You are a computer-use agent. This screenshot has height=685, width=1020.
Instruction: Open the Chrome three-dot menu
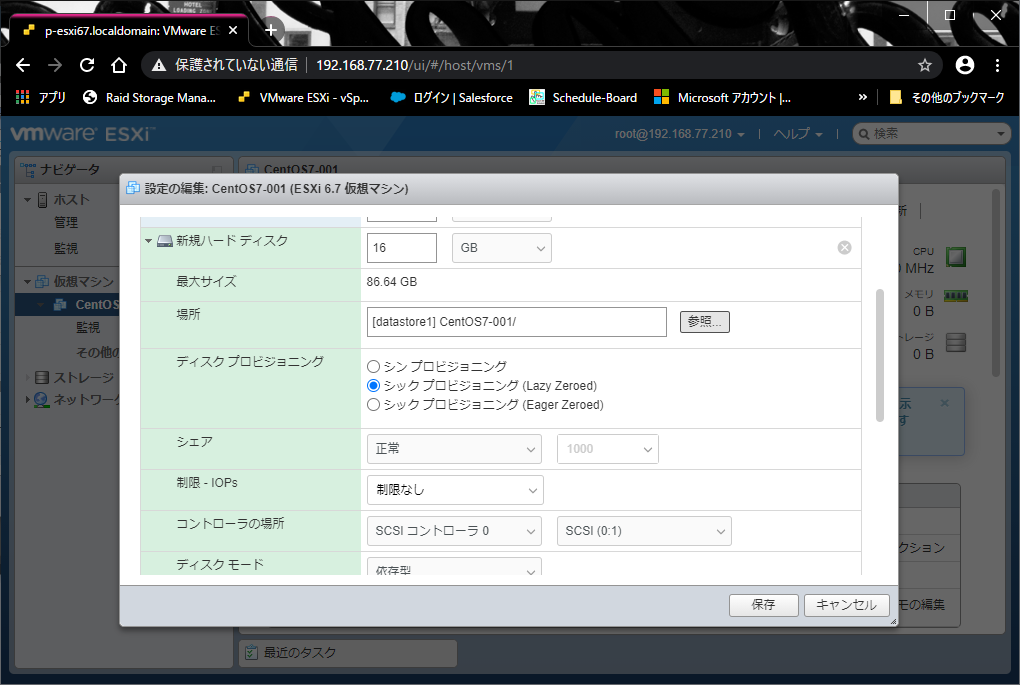(x=997, y=65)
